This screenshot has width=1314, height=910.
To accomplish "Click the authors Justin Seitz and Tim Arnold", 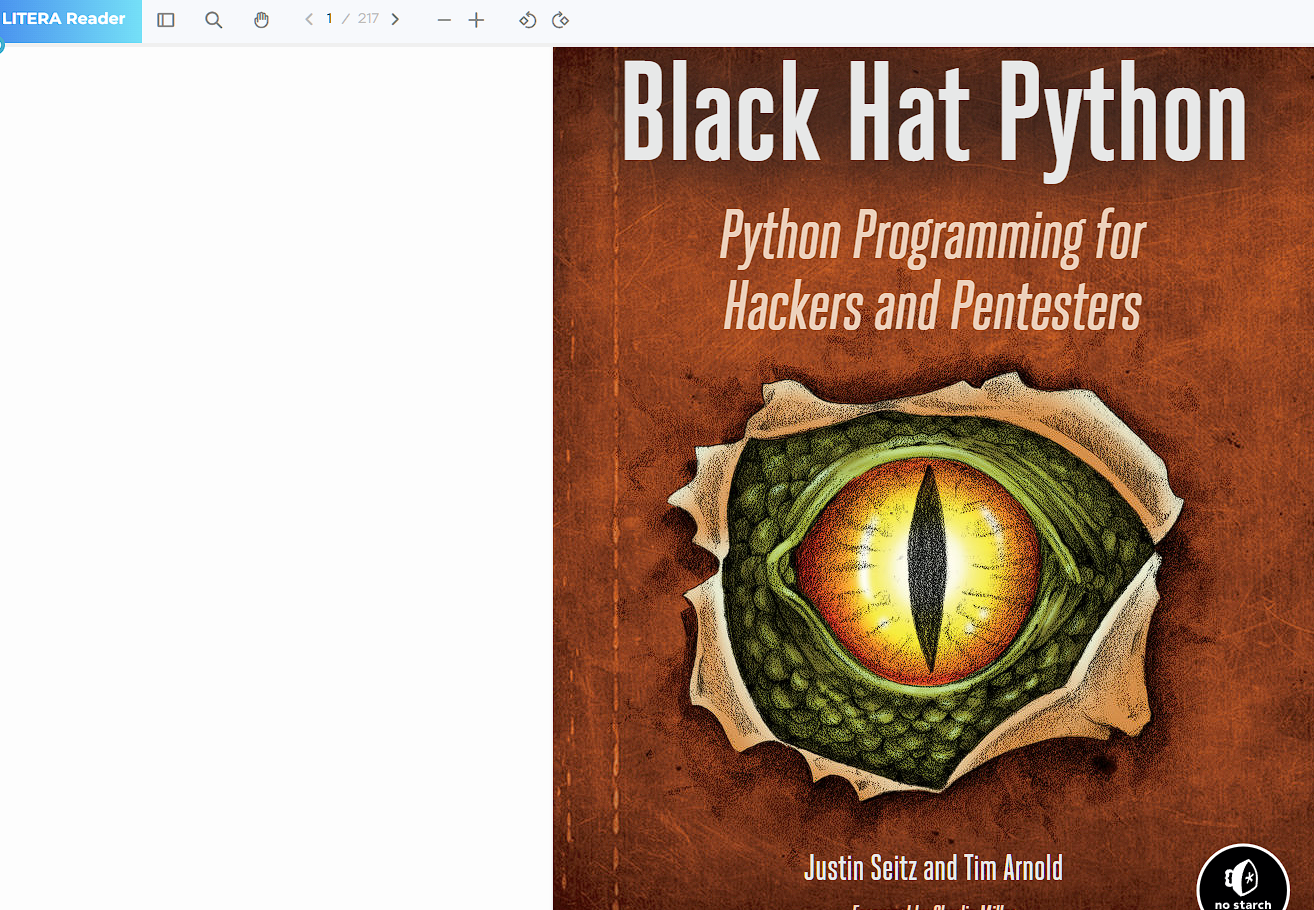I will coord(932,867).
